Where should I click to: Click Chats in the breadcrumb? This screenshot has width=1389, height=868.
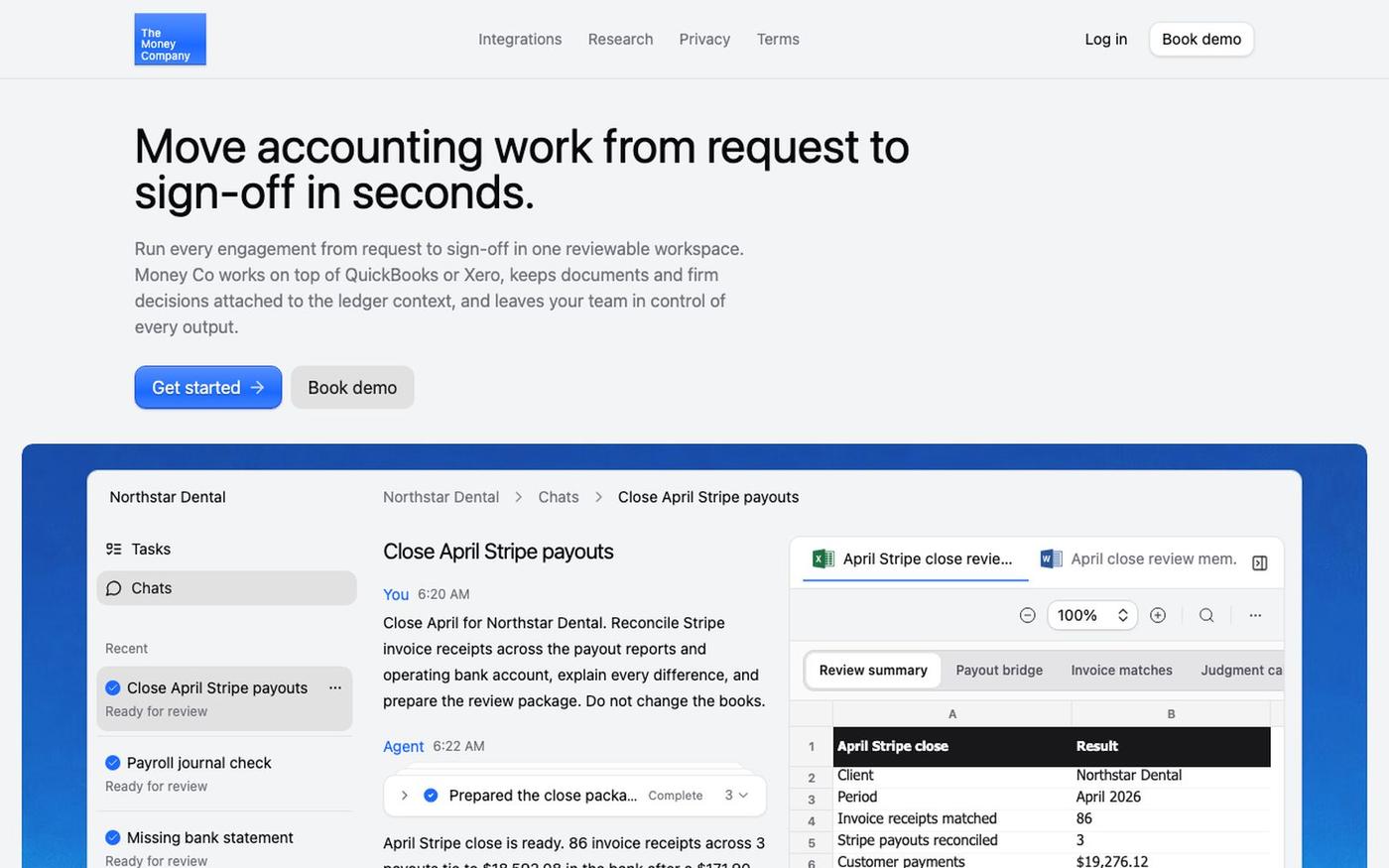[x=559, y=497]
